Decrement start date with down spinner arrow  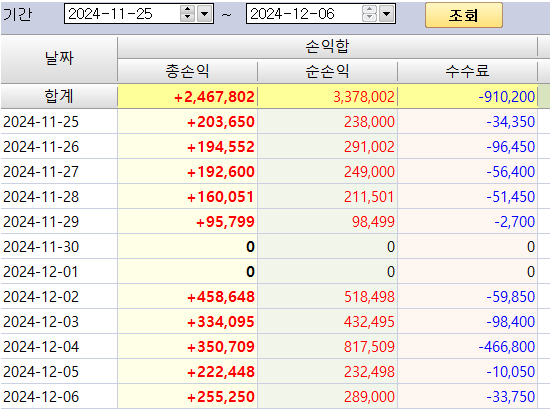[x=188, y=18]
